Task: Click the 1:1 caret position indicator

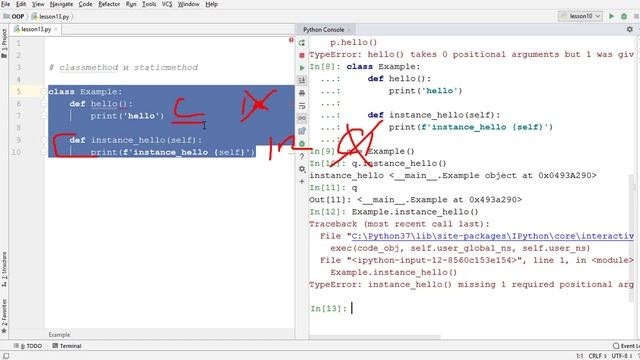Action: [x=580, y=356]
